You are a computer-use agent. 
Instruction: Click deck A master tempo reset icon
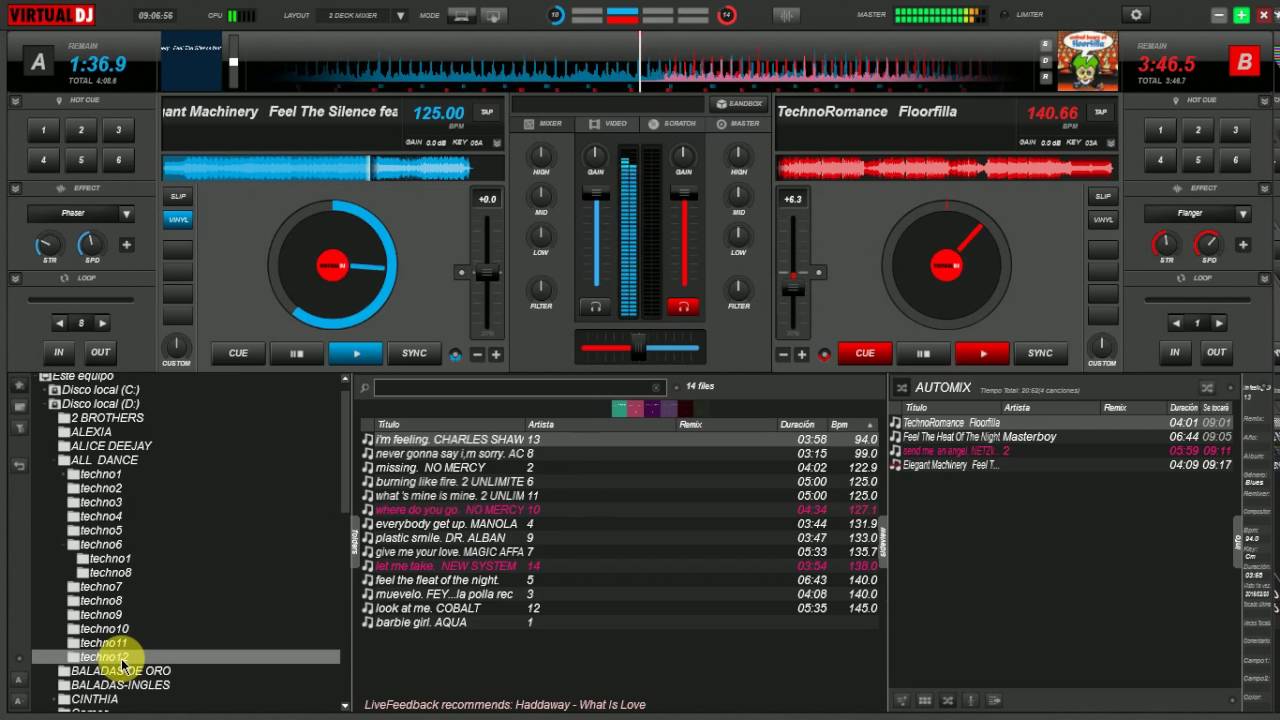pos(456,354)
